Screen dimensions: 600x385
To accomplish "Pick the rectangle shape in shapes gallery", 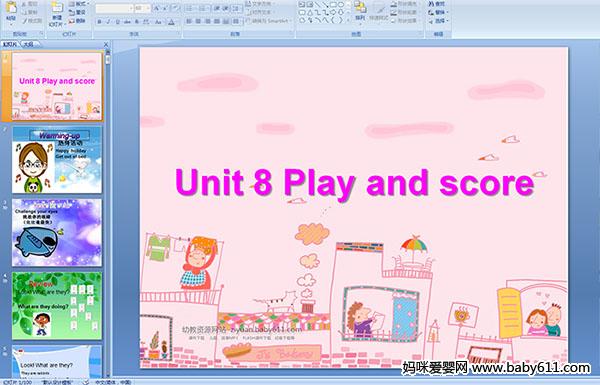I will [333, 5].
